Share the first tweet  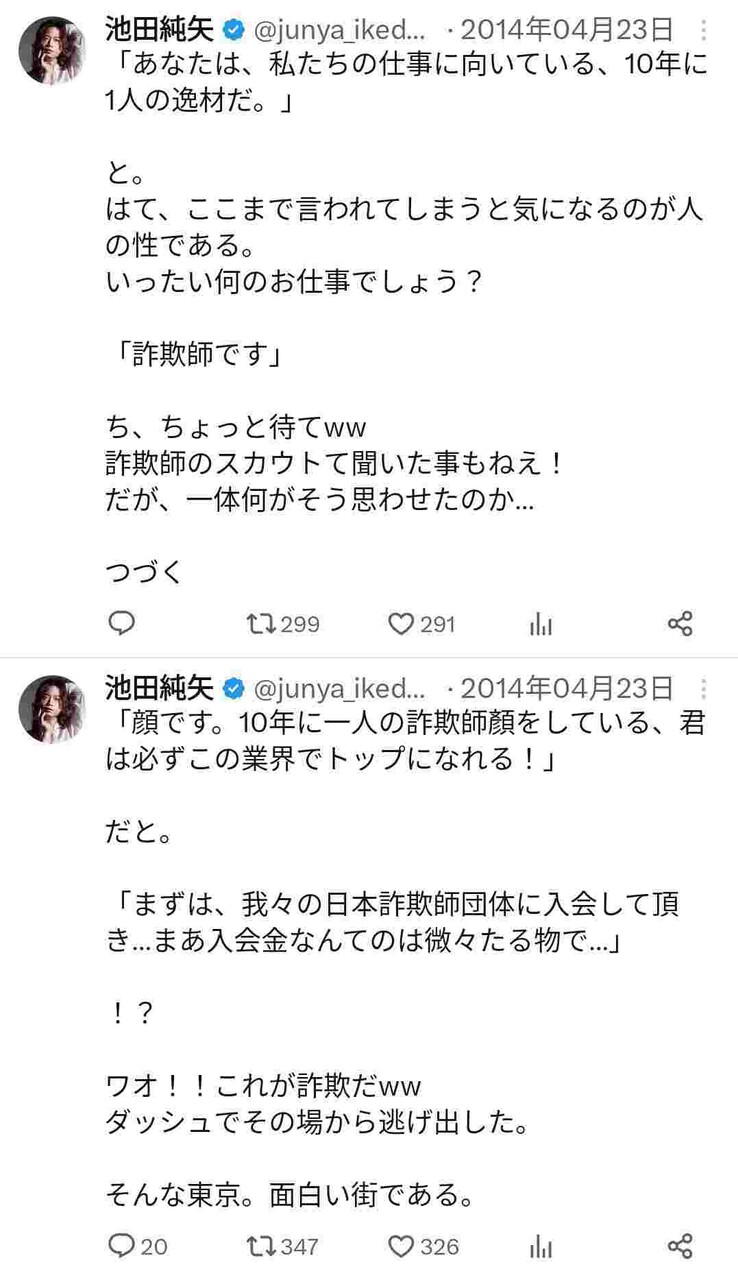click(x=680, y=624)
